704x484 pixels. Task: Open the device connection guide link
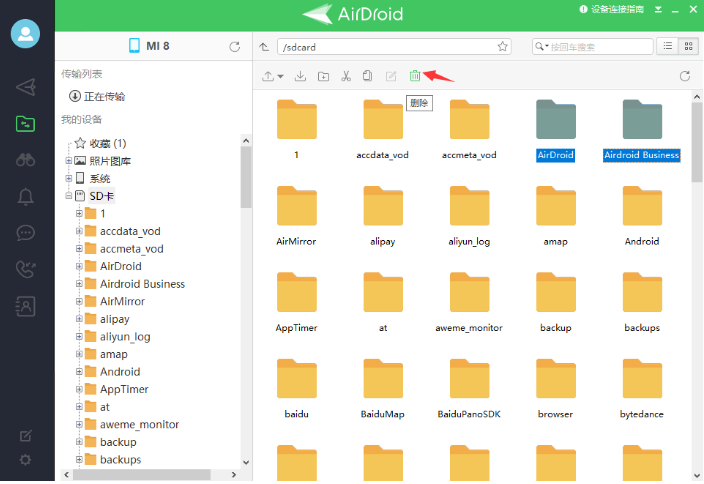[x=612, y=9]
